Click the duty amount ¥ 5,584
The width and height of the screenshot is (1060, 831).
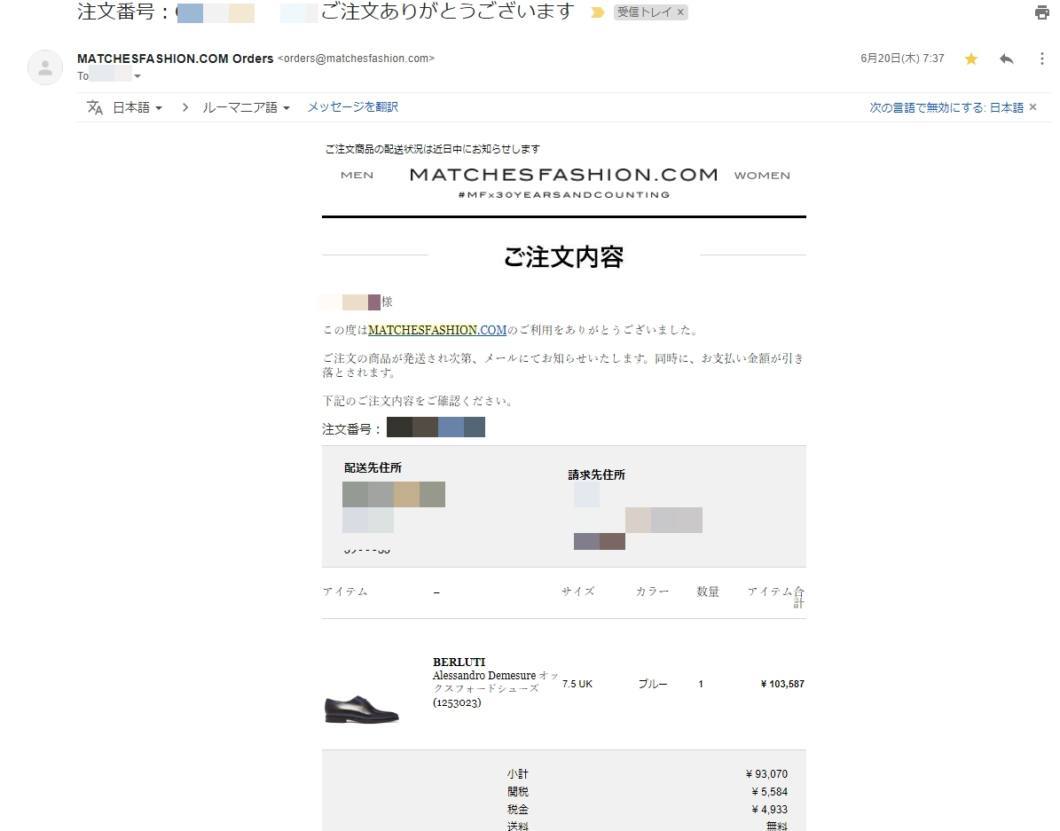pyautogui.click(x=769, y=792)
